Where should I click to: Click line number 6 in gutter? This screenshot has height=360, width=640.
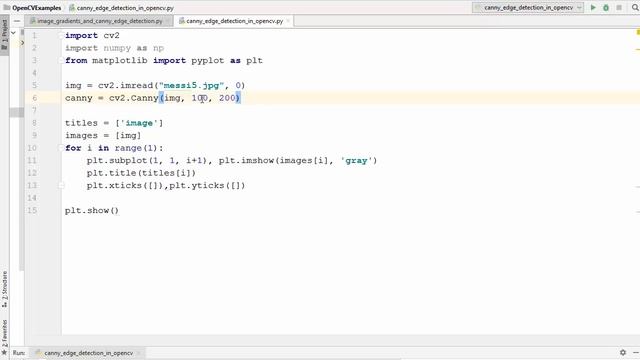(x=34, y=98)
